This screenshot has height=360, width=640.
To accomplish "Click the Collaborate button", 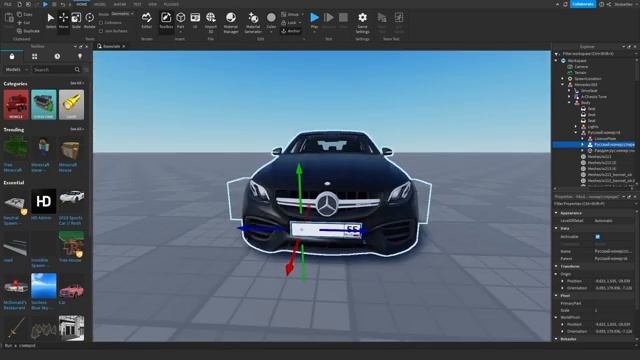I will (583, 4).
